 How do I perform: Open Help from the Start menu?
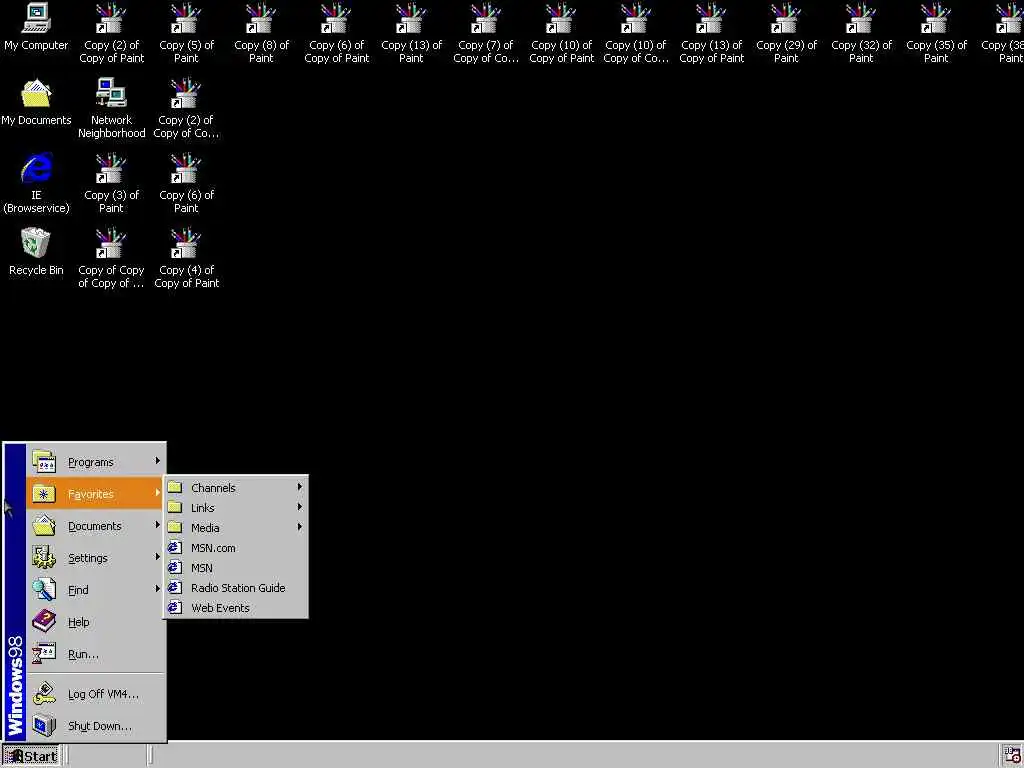[x=95, y=622]
